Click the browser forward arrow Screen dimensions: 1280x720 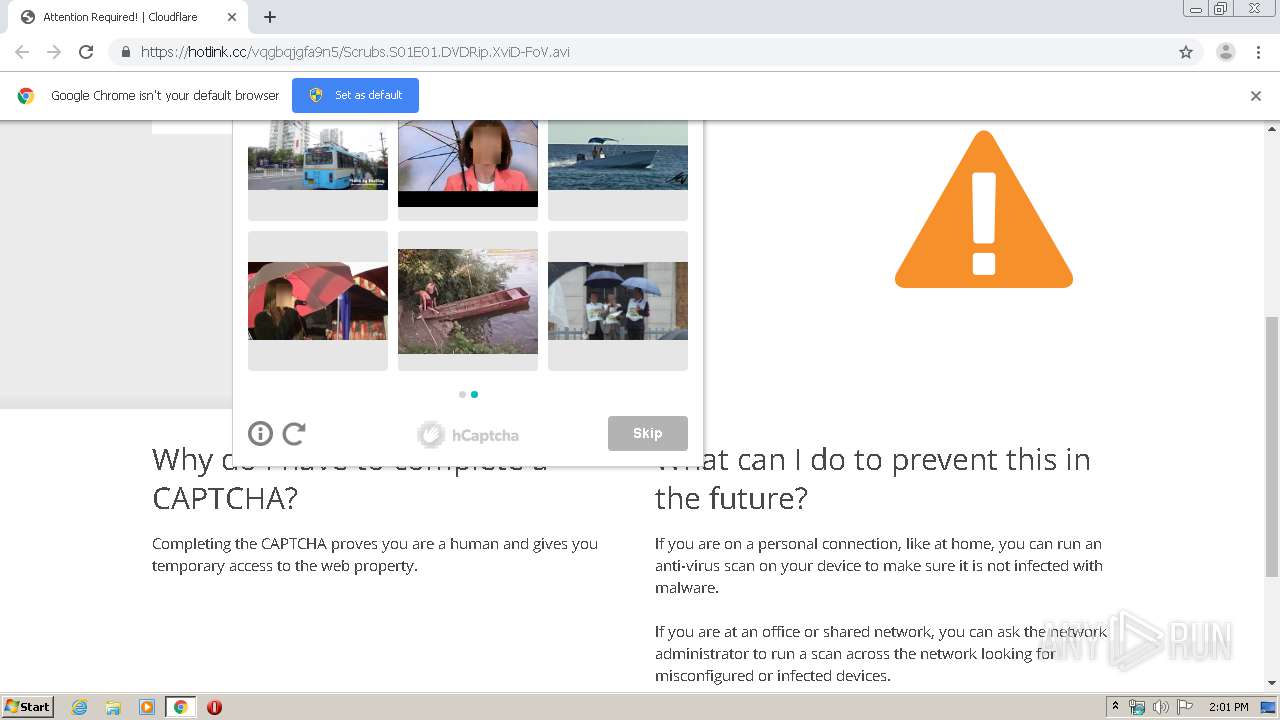pyautogui.click(x=54, y=52)
